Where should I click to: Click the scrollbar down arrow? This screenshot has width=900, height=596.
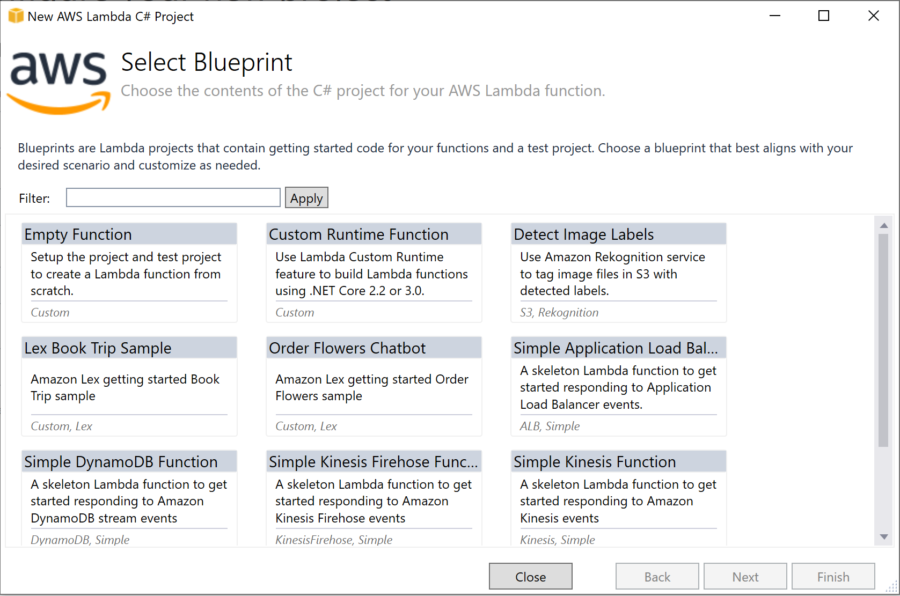click(x=884, y=537)
